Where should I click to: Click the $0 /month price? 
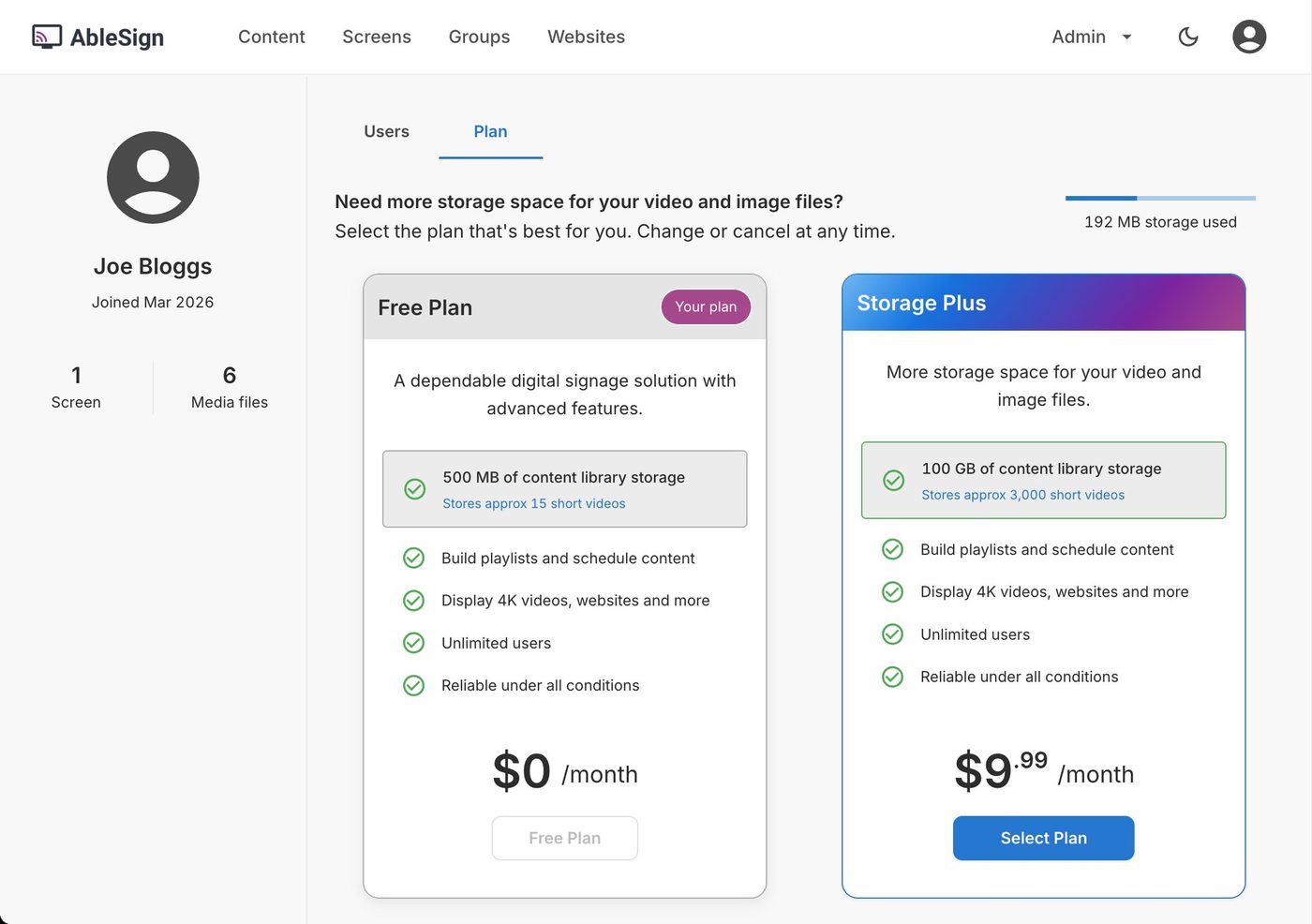pyautogui.click(x=565, y=771)
